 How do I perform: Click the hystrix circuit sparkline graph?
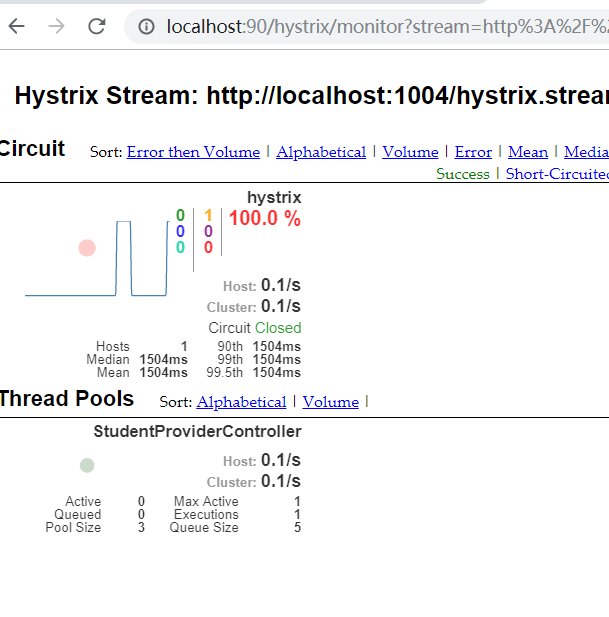97,258
